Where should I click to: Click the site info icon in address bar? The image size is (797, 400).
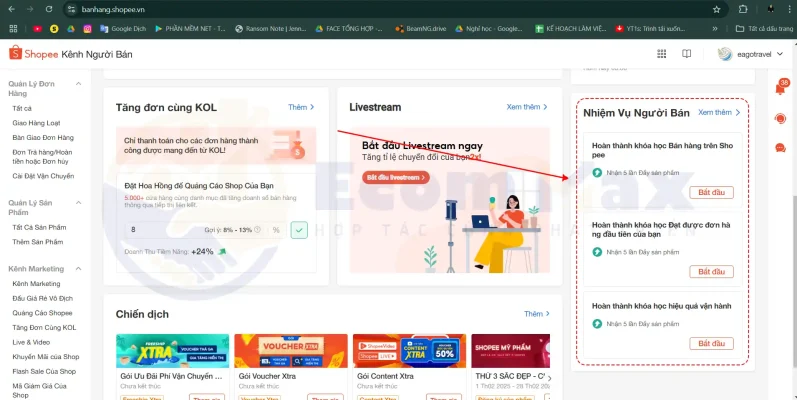(x=72, y=9)
